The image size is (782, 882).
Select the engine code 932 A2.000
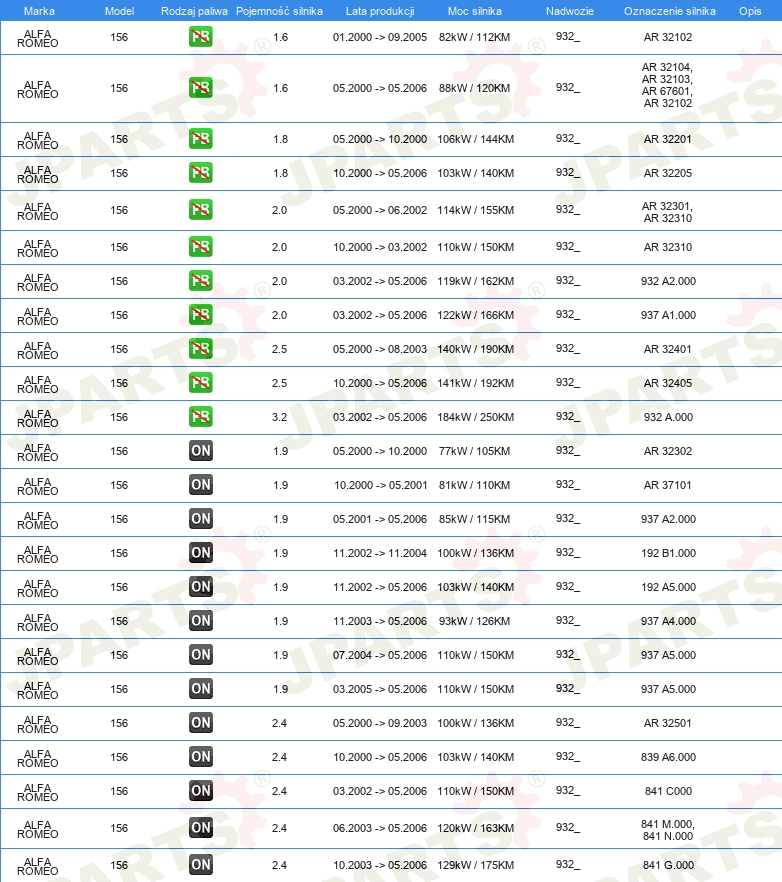(668, 281)
